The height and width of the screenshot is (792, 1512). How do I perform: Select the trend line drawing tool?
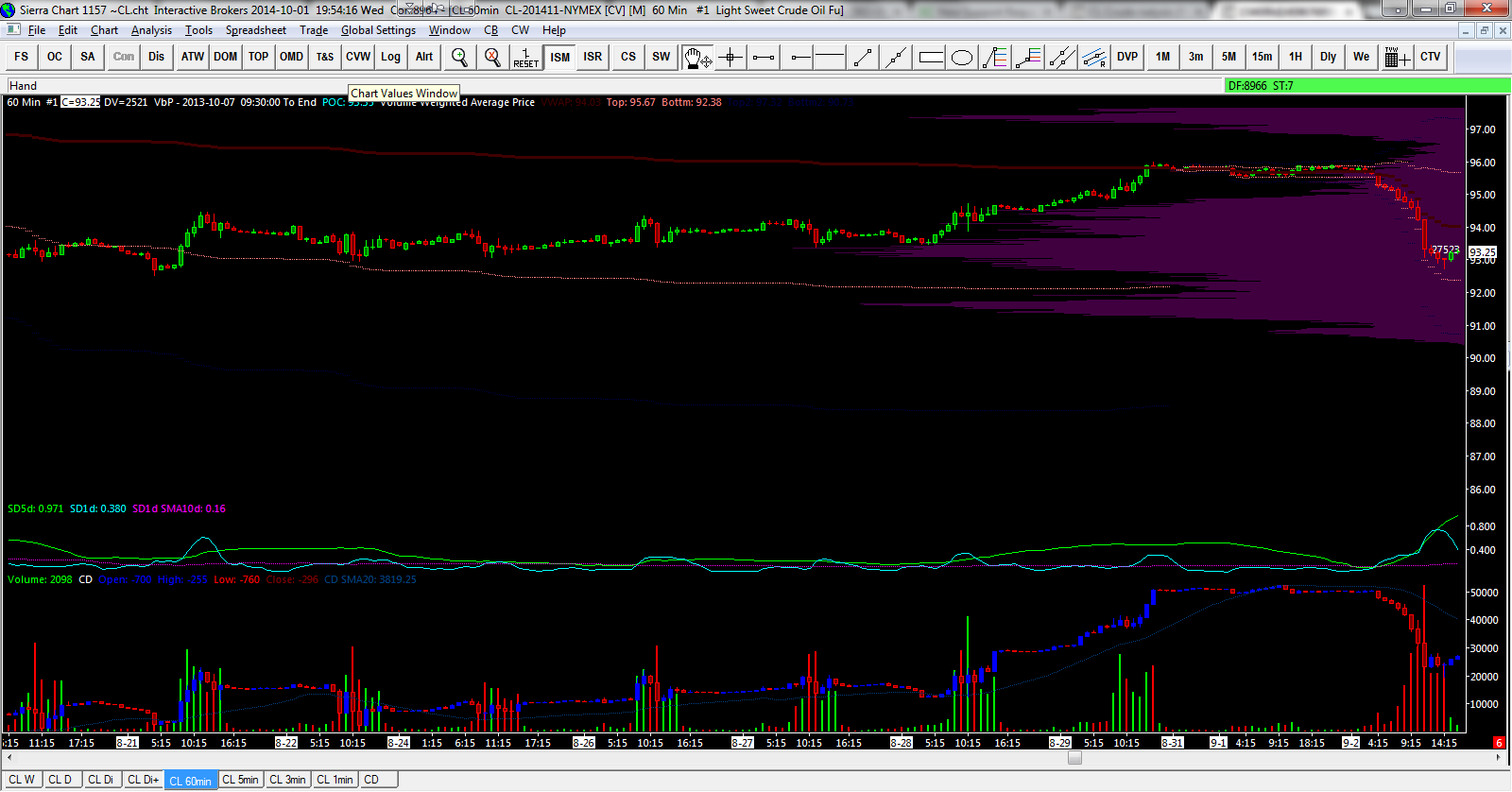click(863, 57)
